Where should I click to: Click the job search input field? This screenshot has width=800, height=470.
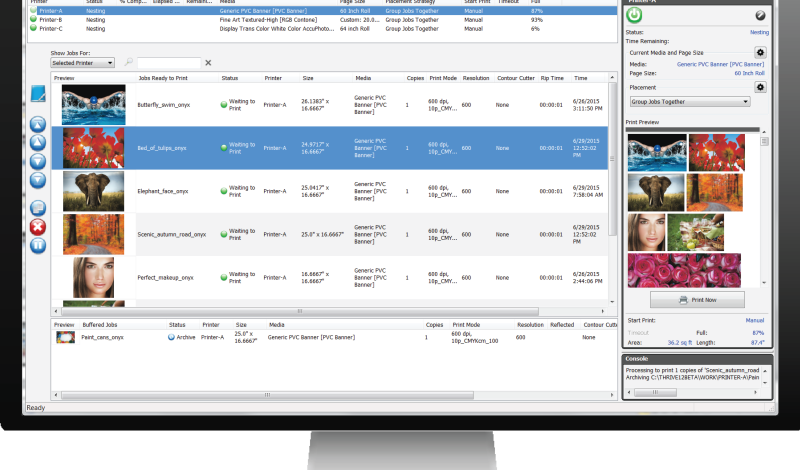(x=169, y=63)
